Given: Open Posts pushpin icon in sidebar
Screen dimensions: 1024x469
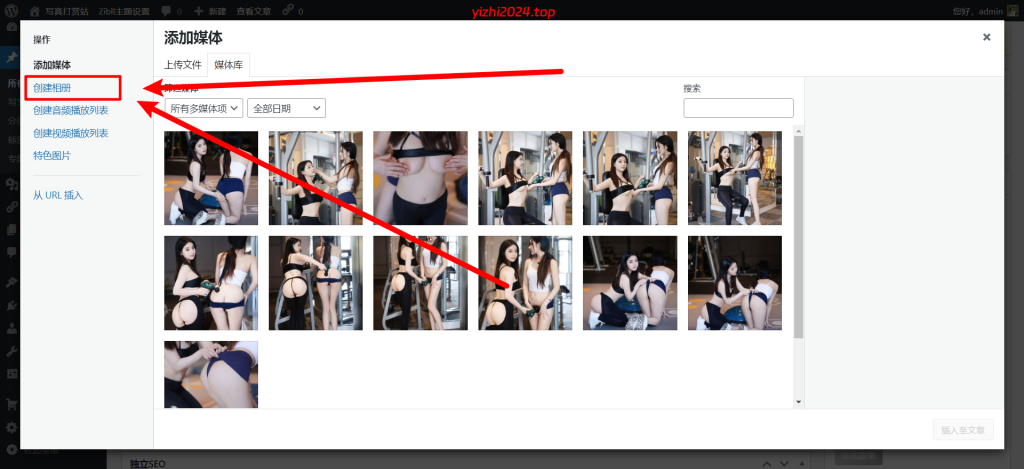Looking at the screenshot, I should (x=11, y=57).
